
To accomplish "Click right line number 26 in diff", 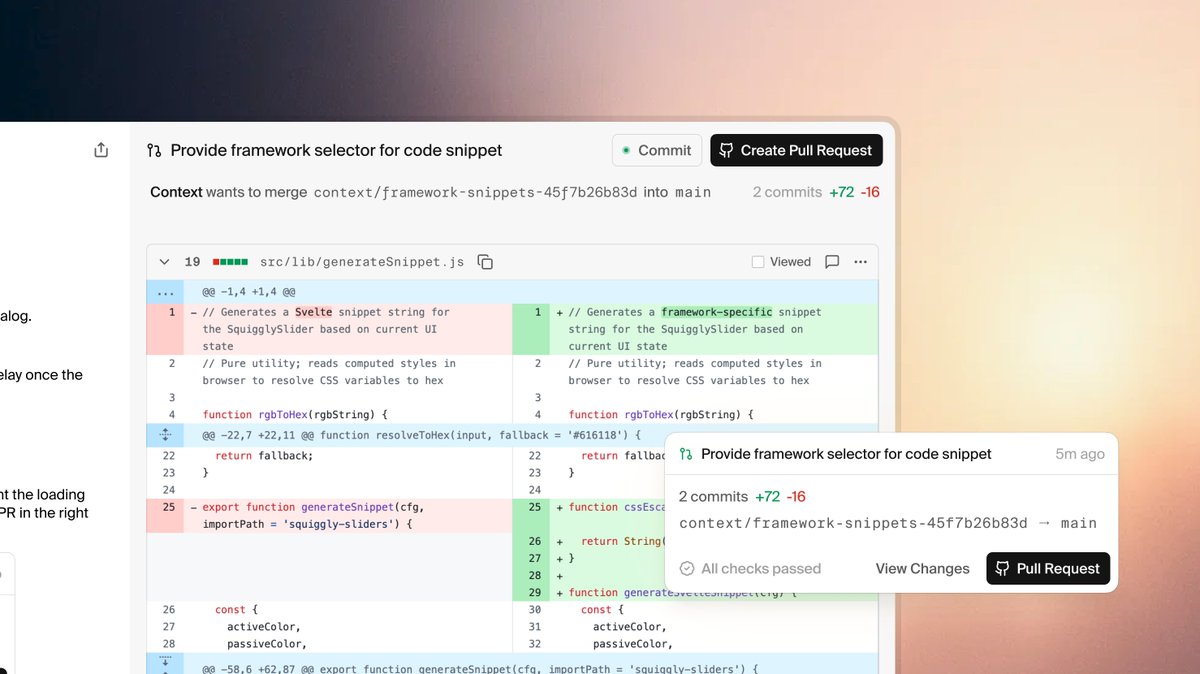I will click(534, 541).
